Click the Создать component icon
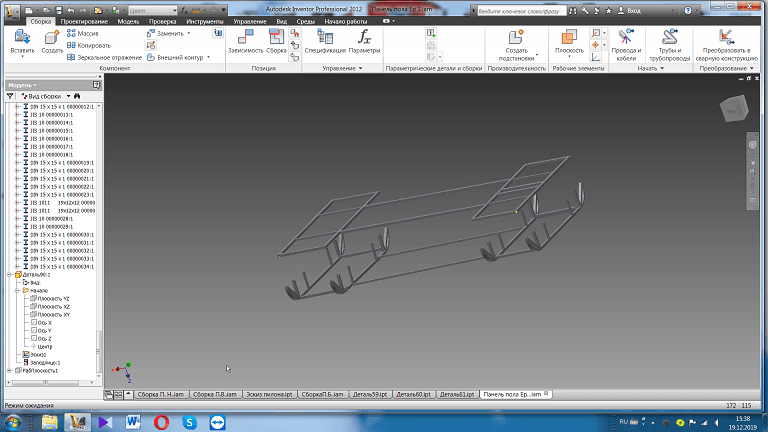Screen dimensions: 768x432 [x=51, y=38]
